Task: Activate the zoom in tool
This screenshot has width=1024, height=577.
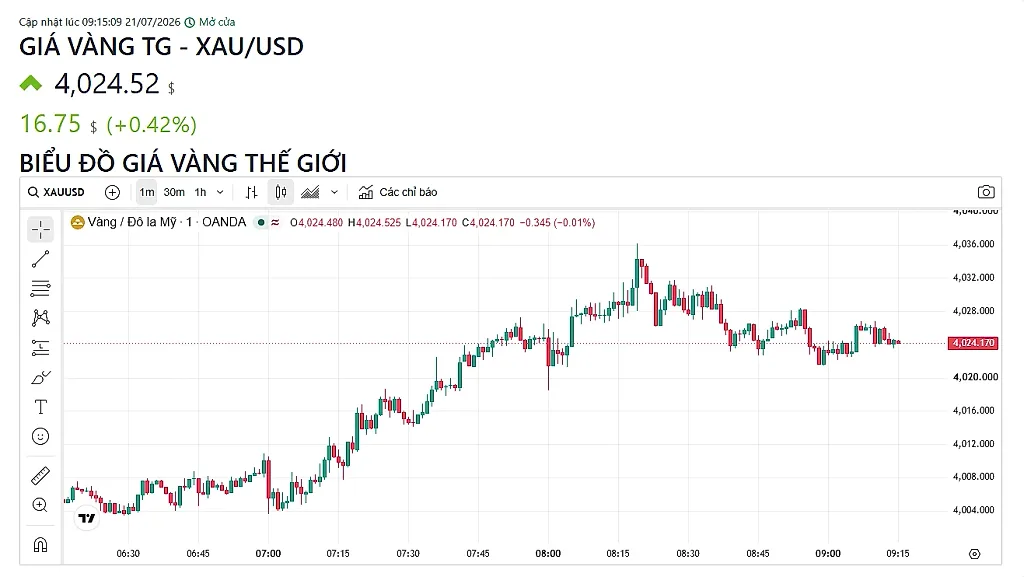Action: click(40, 505)
